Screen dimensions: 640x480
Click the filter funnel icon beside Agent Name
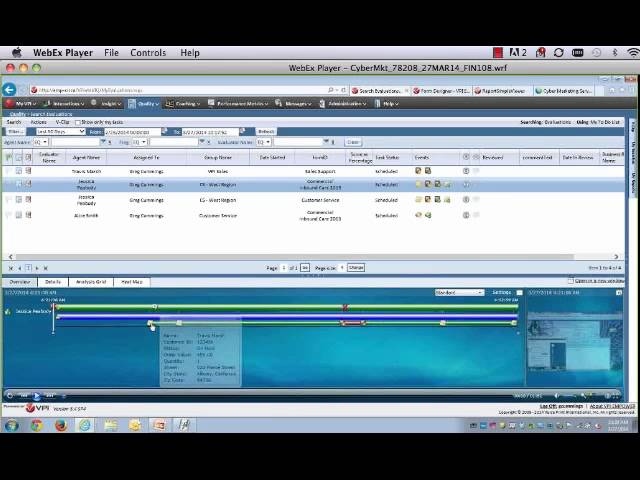[103, 142]
